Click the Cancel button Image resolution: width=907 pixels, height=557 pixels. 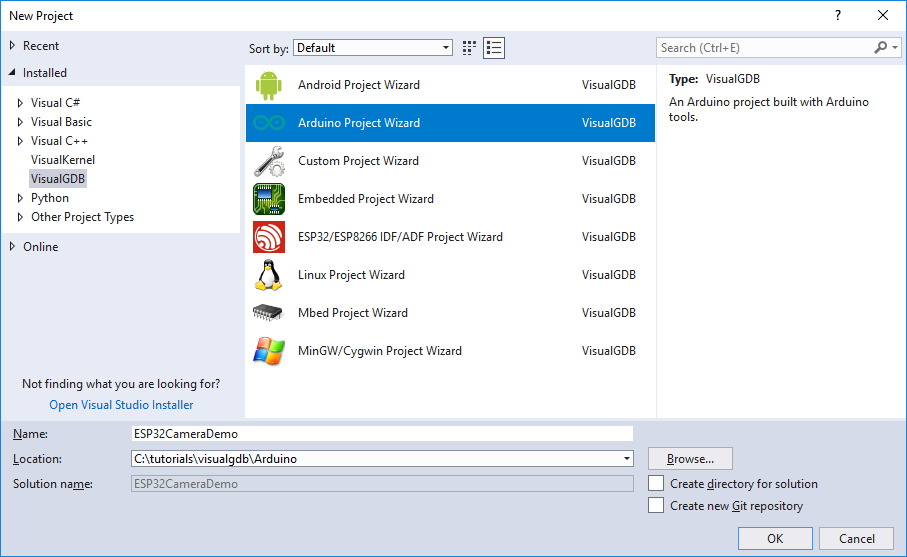(x=857, y=538)
